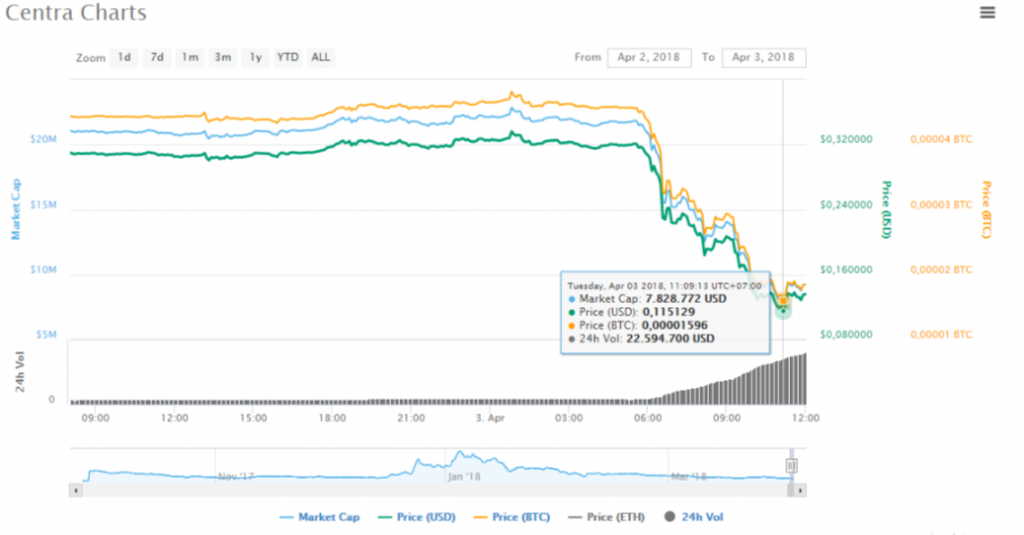This screenshot has height=535, width=1024.
Task: Set zoom range to 7d
Action: click(157, 57)
